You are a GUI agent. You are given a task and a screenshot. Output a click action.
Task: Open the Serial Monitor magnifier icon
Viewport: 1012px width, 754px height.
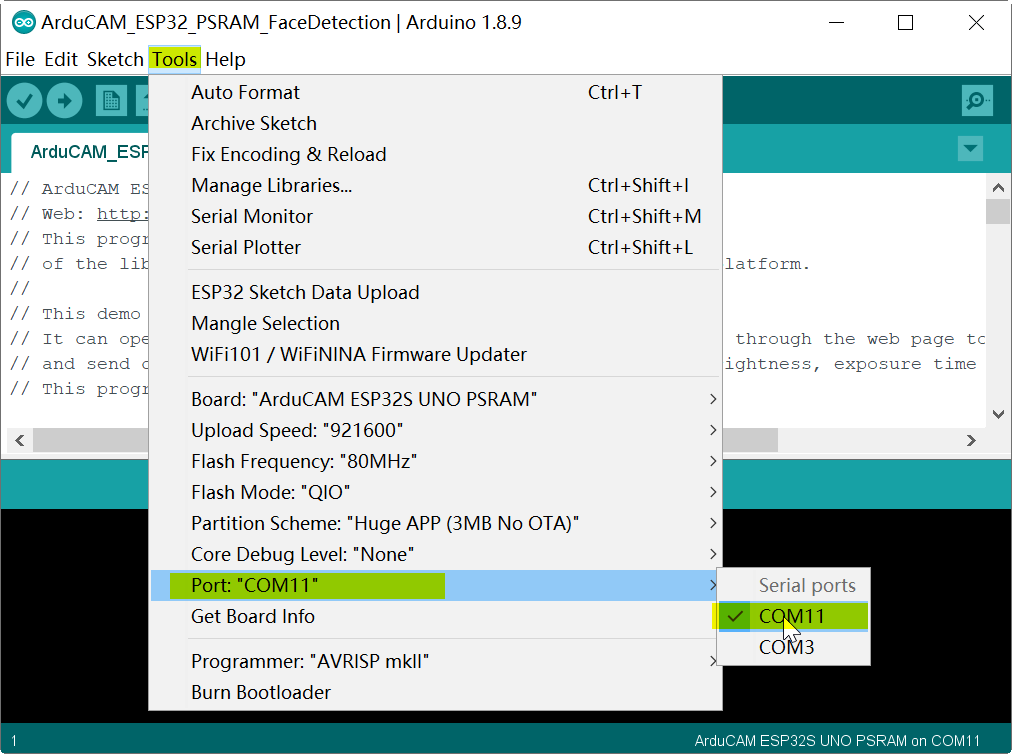[977, 101]
